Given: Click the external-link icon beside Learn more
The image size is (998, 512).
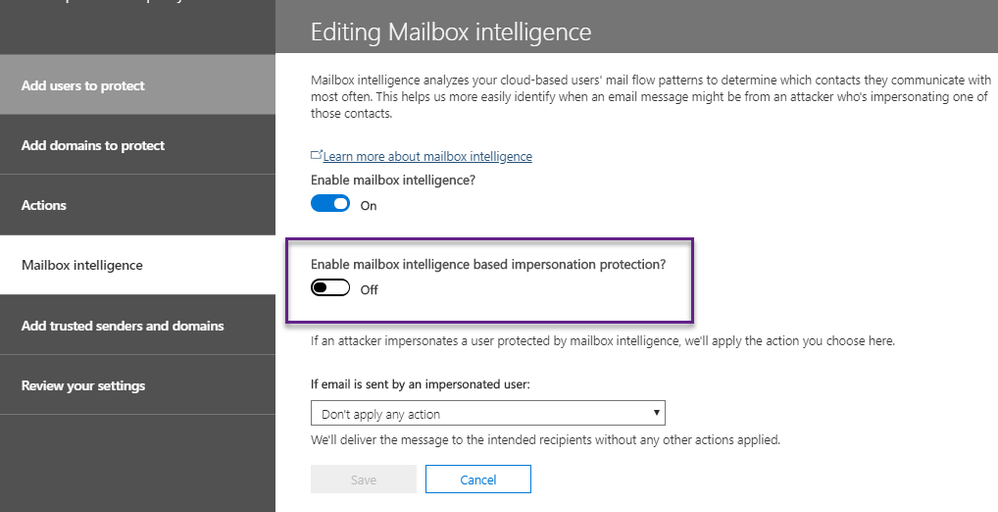Looking at the screenshot, I should pyautogui.click(x=316, y=156).
